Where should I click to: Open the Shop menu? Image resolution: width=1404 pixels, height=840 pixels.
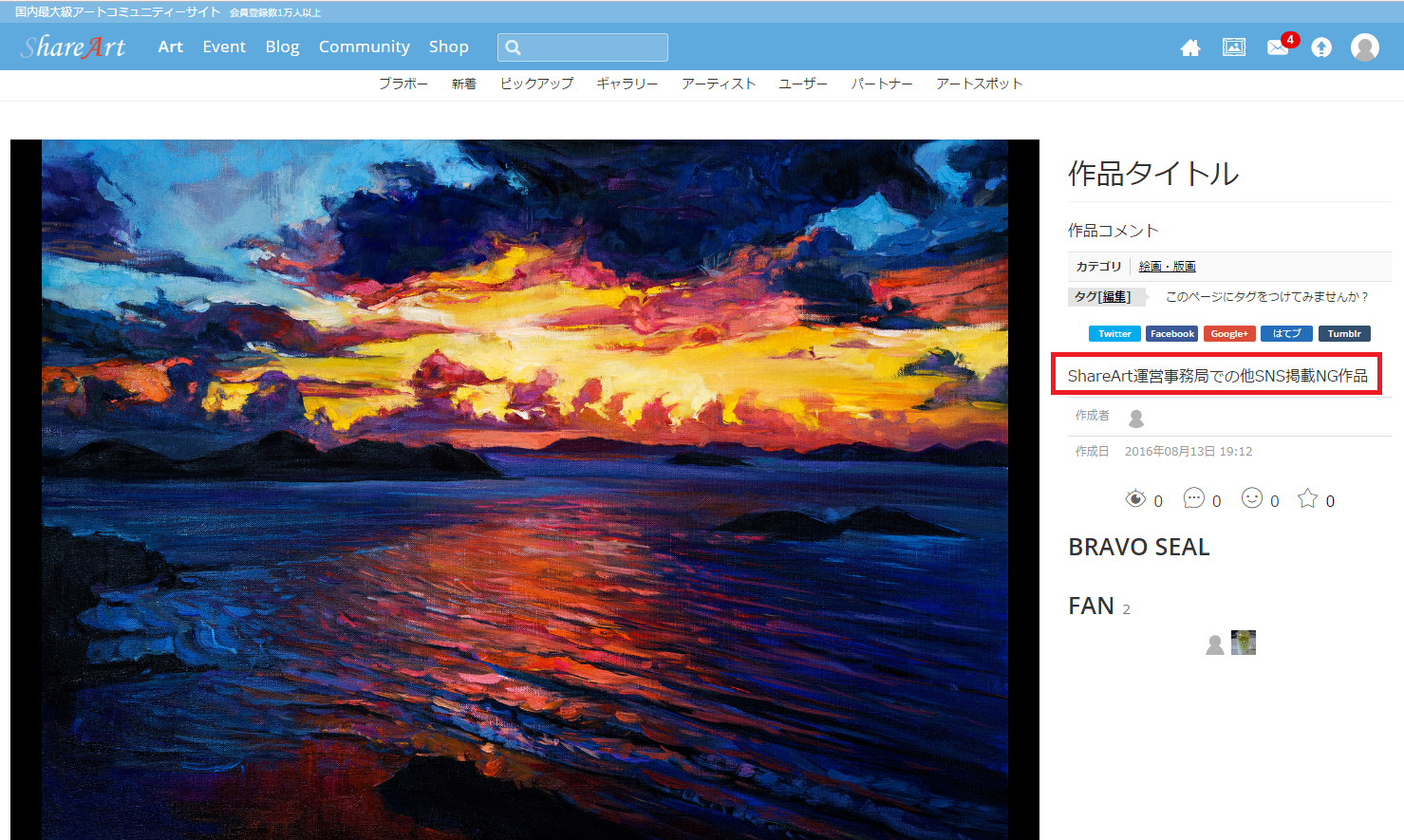pos(448,47)
